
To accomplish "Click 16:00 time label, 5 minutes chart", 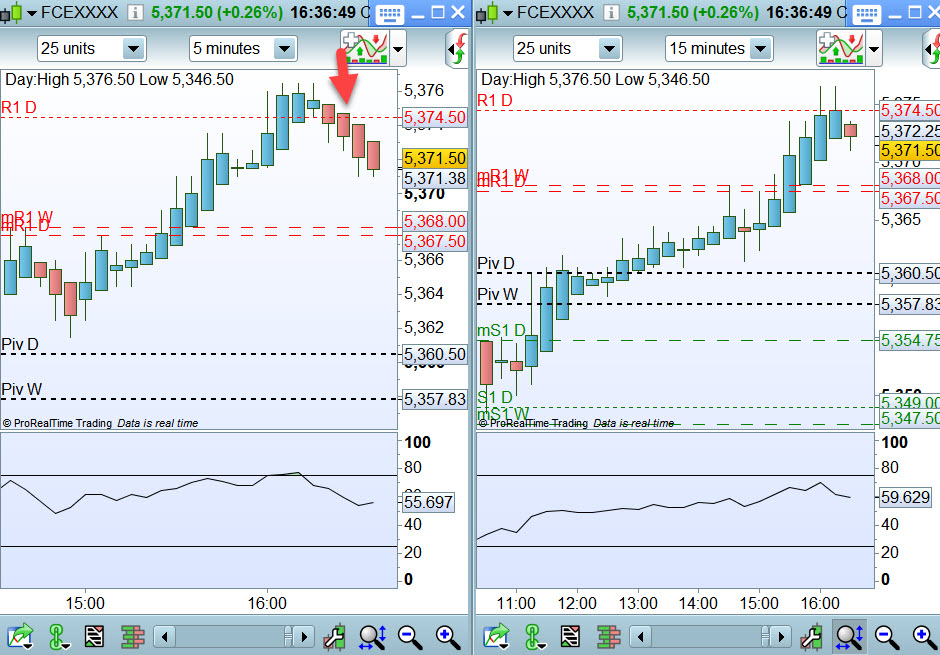I will click(x=267, y=603).
